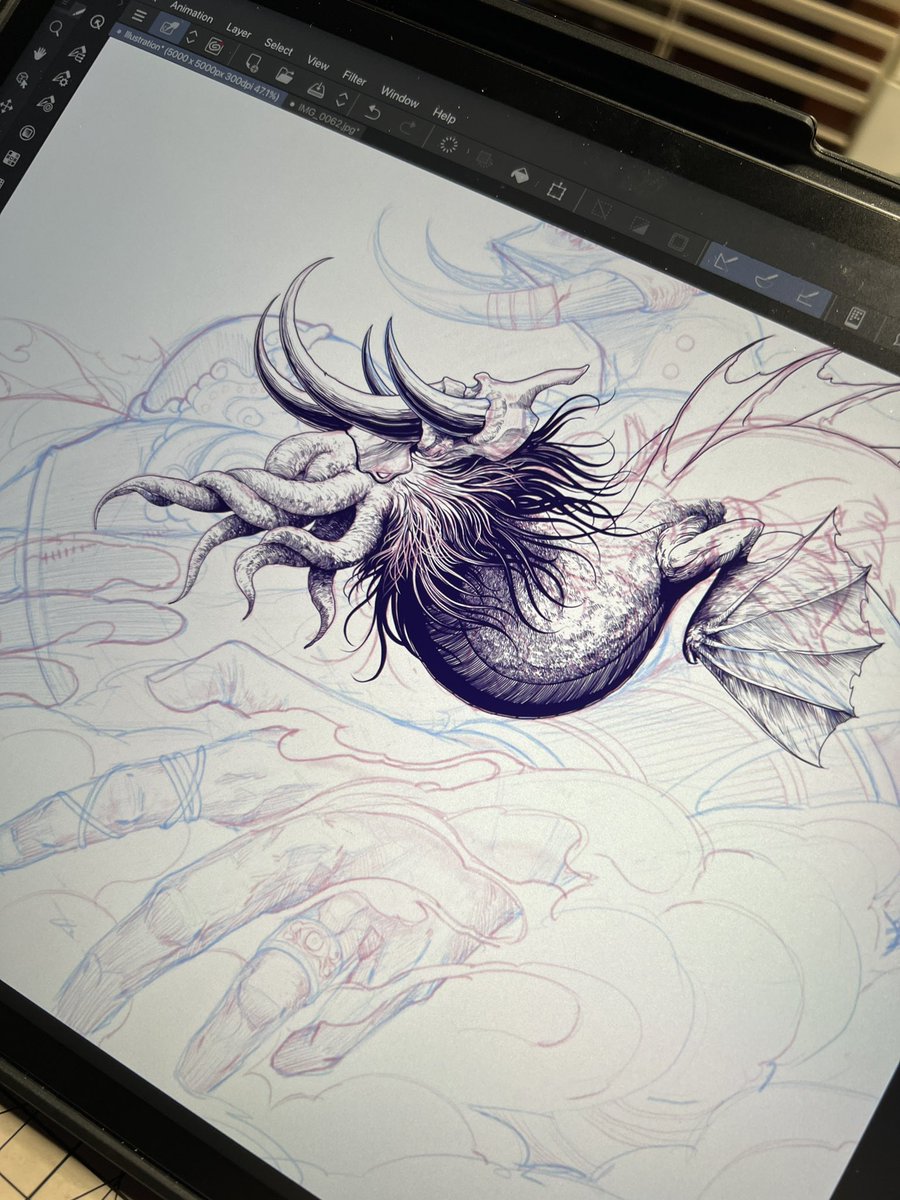
Task: Open the View menu
Action: click(318, 63)
